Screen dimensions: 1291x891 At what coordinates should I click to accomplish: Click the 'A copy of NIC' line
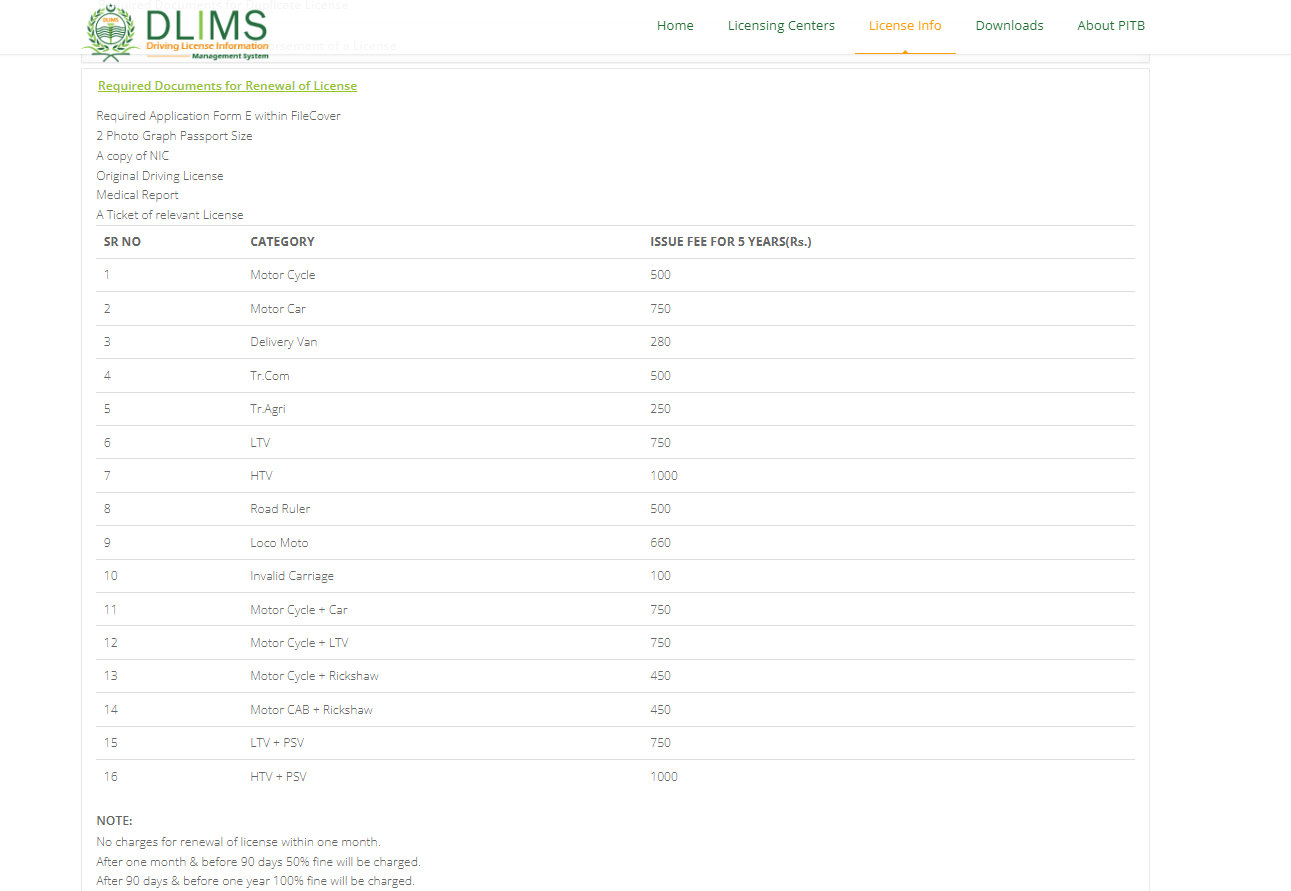[133, 156]
